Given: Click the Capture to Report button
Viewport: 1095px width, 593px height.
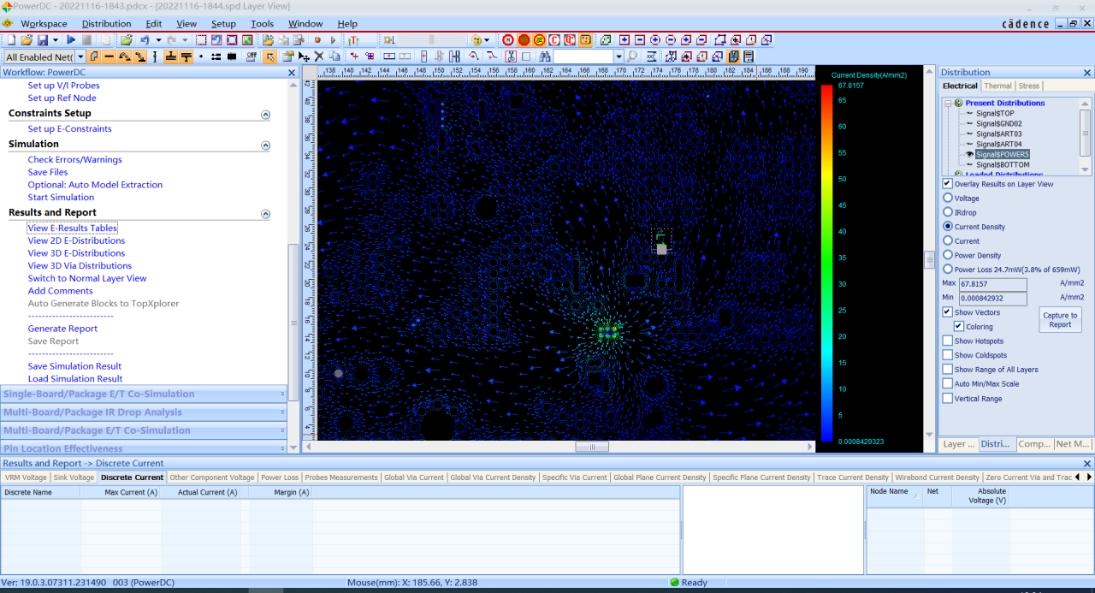Looking at the screenshot, I should [x=1060, y=320].
